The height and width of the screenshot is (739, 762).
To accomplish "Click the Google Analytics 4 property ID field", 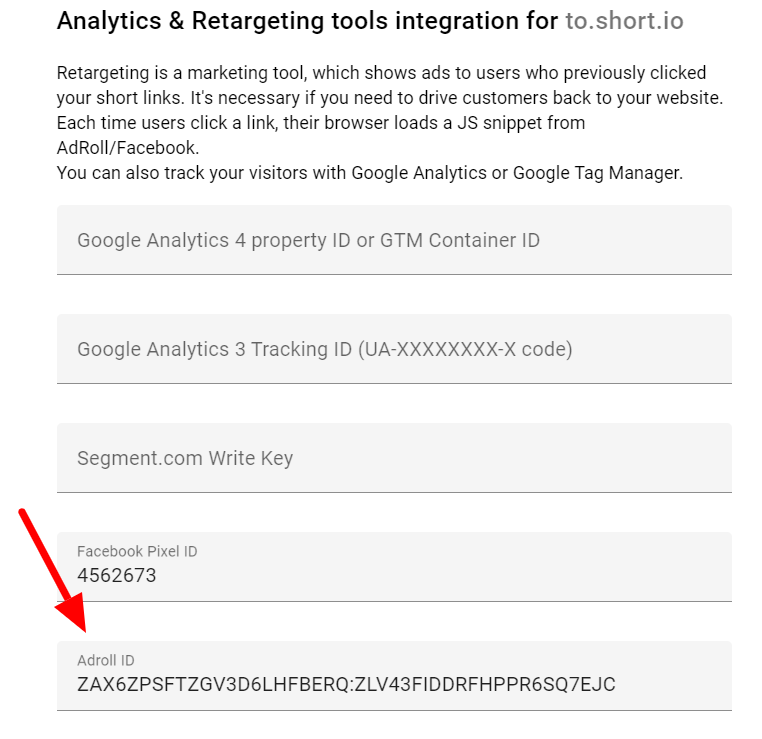I will click(x=394, y=240).
